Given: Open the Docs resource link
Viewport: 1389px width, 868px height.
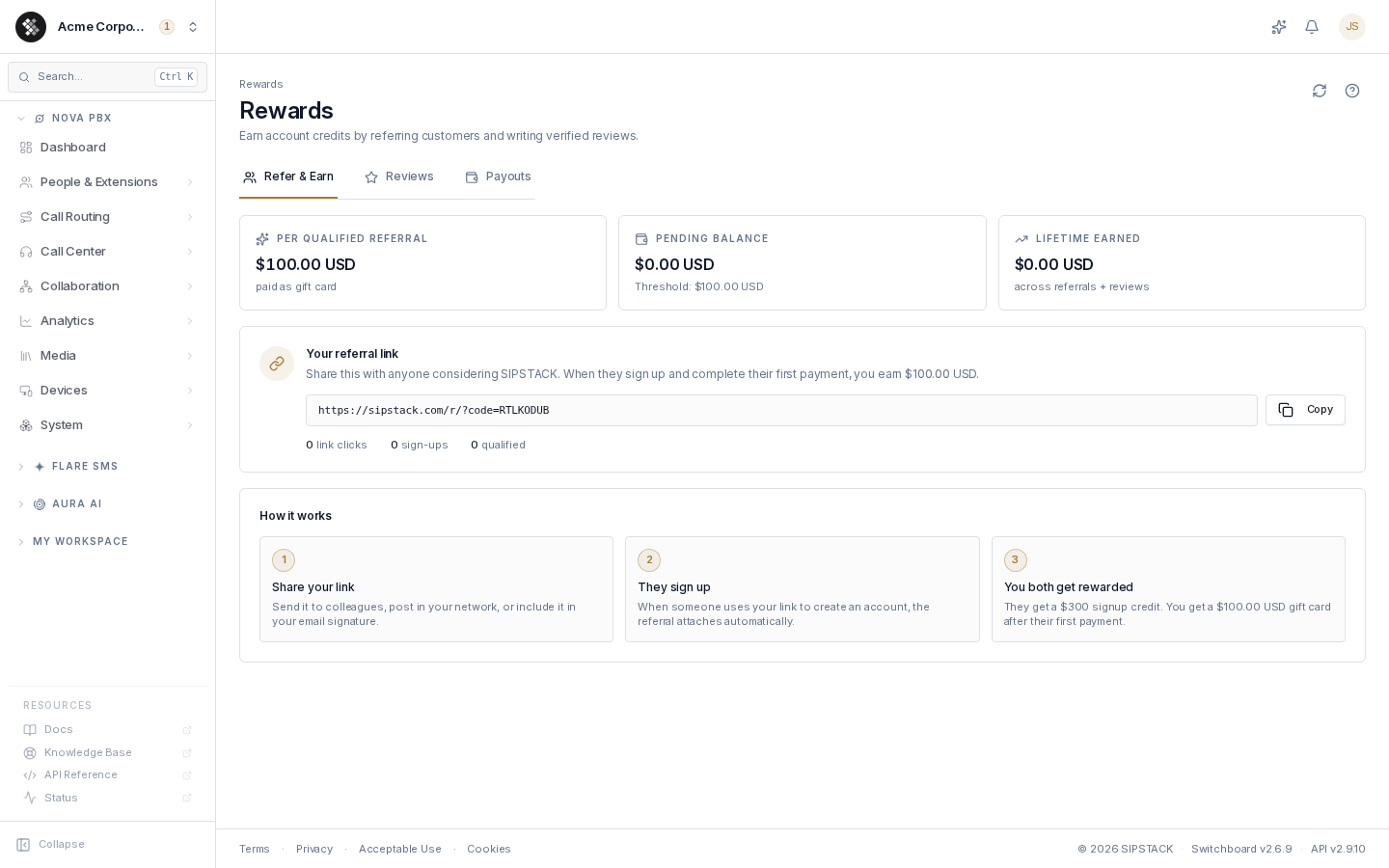Looking at the screenshot, I should tap(107, 730).
